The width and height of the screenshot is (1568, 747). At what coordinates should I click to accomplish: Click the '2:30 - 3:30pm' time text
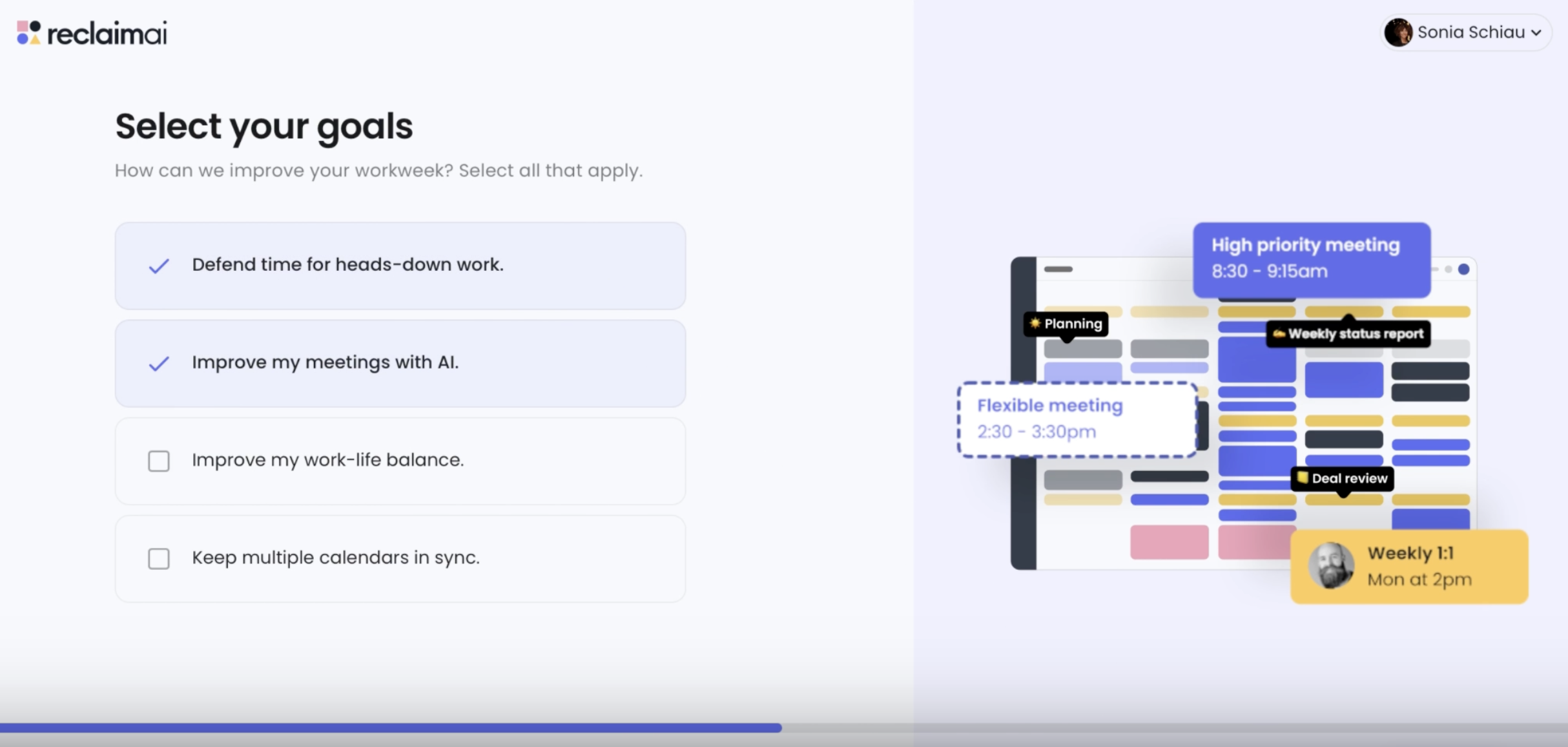click(1037, 432)
